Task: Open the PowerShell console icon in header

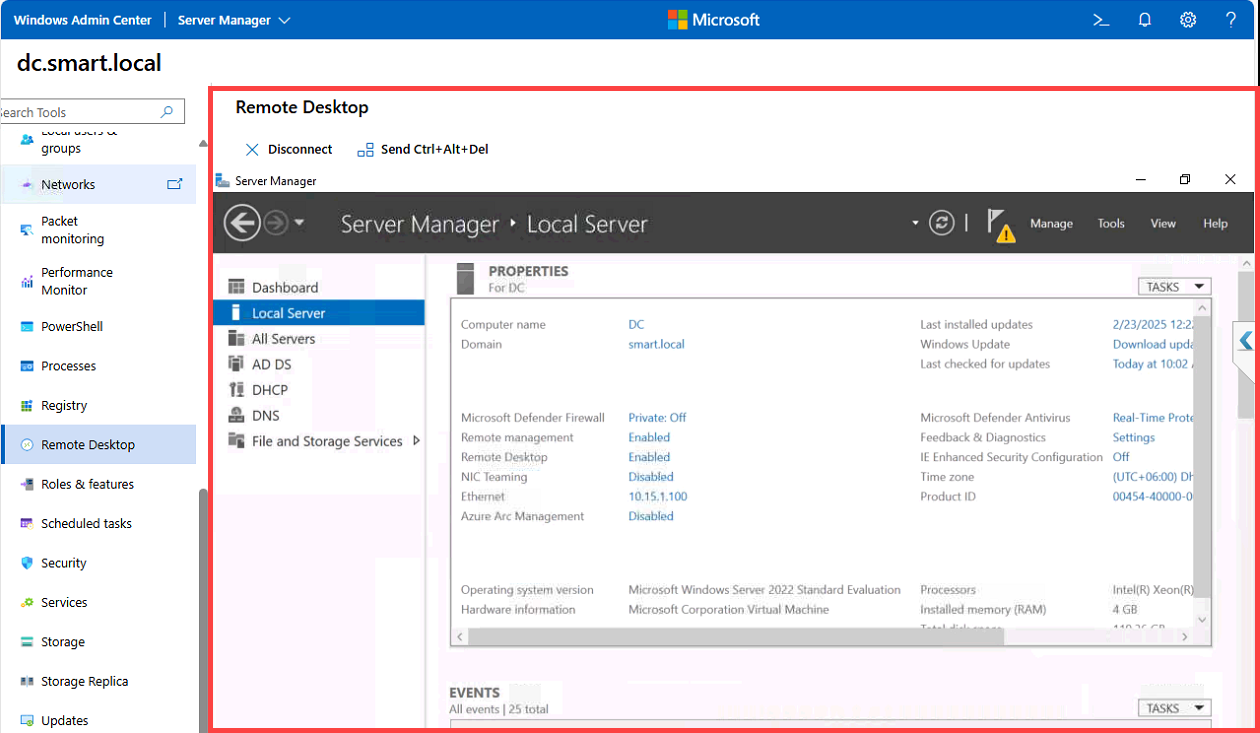Action: pos(1101,20)
